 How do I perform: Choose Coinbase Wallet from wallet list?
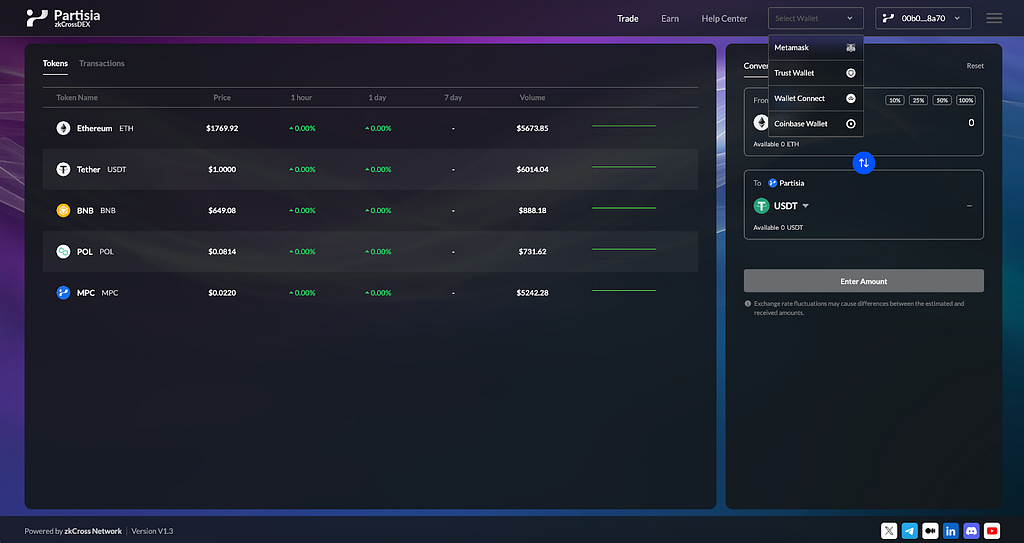(816, 123)
